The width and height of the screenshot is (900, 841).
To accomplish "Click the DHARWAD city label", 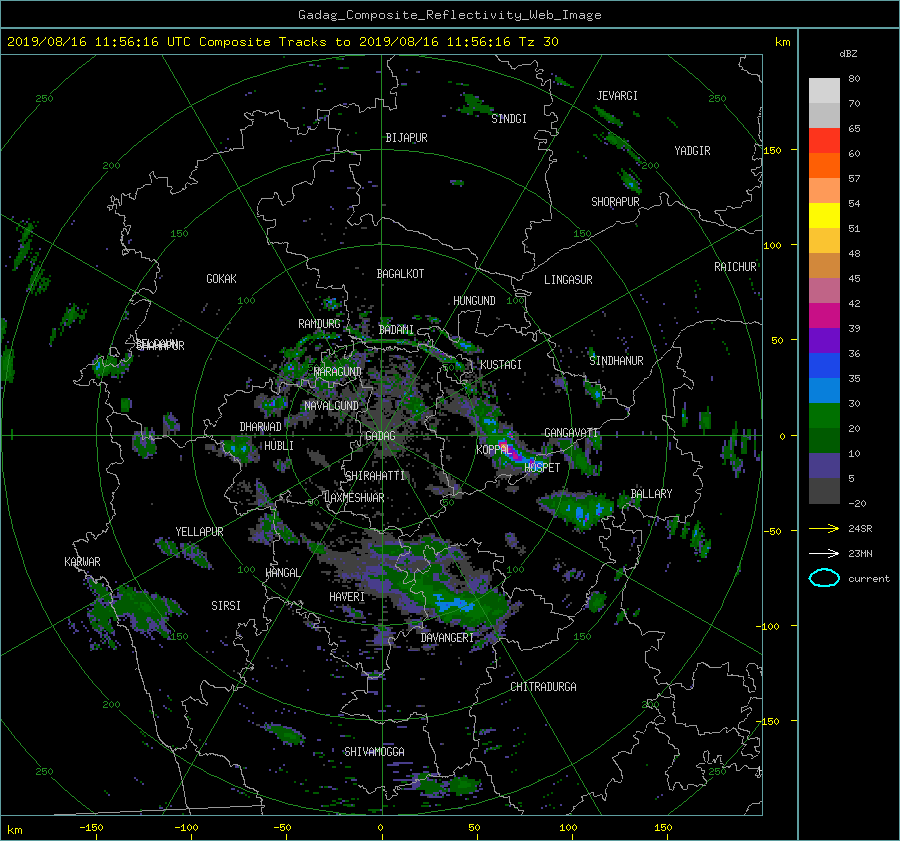I will (260, 427).
